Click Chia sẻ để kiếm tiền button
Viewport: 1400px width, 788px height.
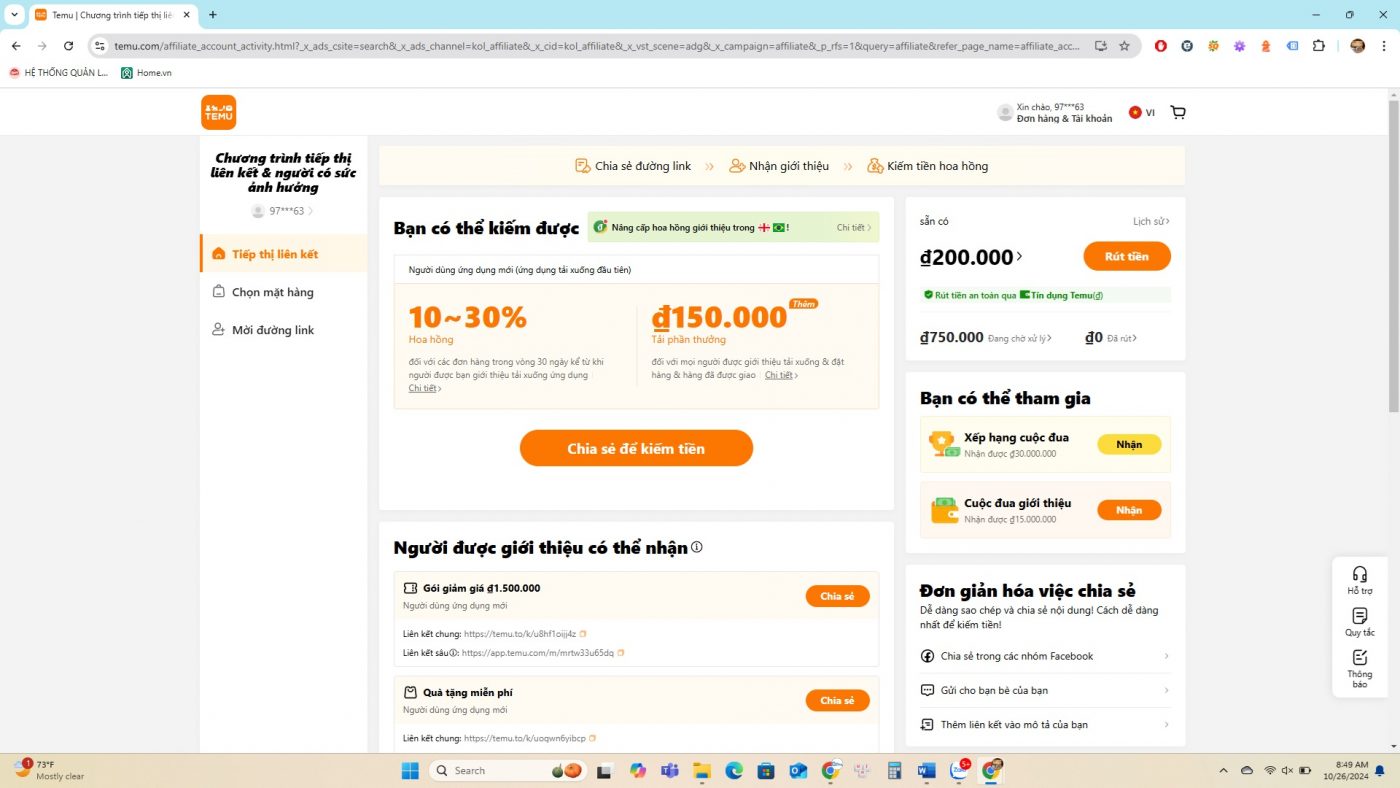pos(636,448)
